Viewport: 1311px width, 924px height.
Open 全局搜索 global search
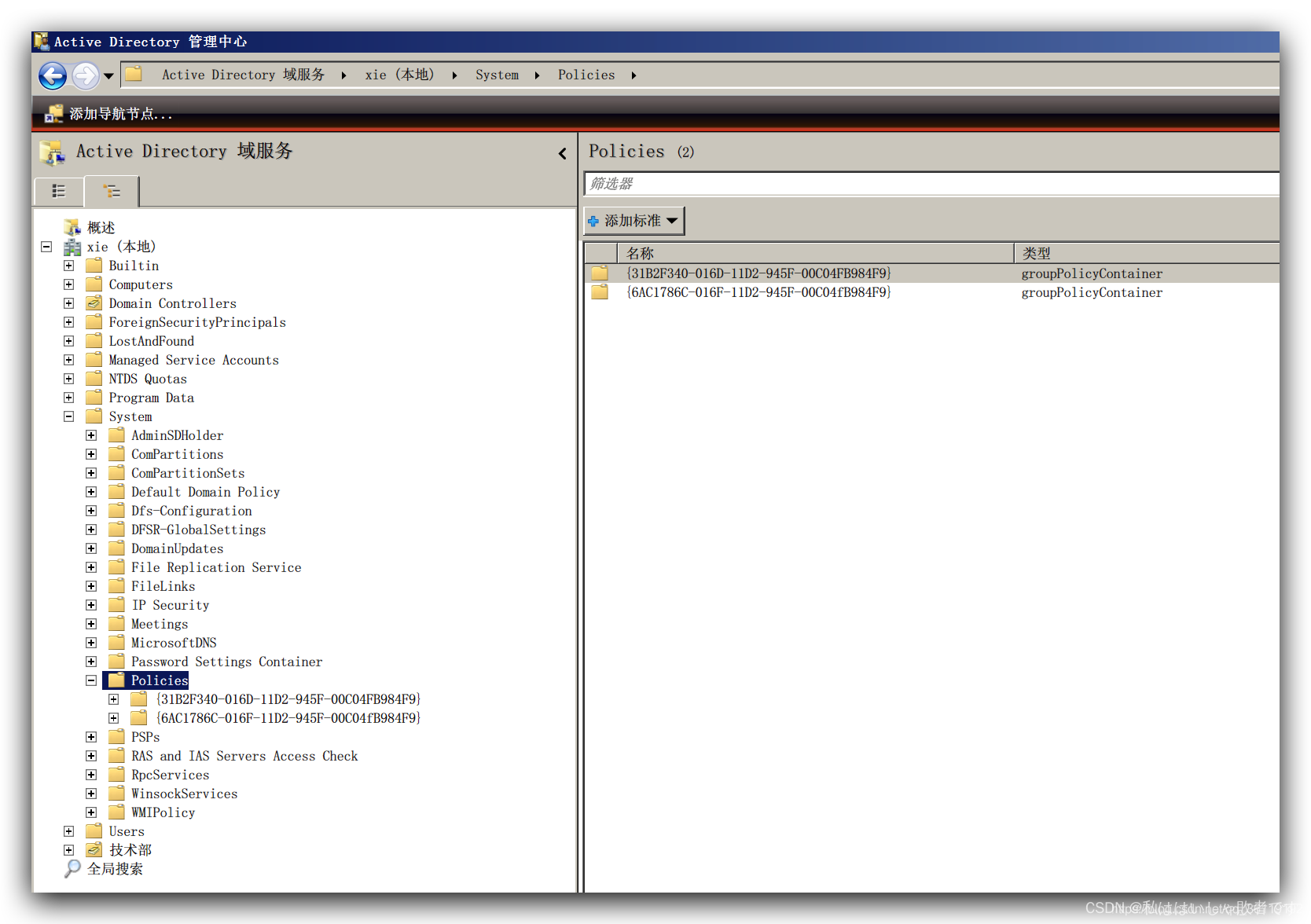click(115, 869)
